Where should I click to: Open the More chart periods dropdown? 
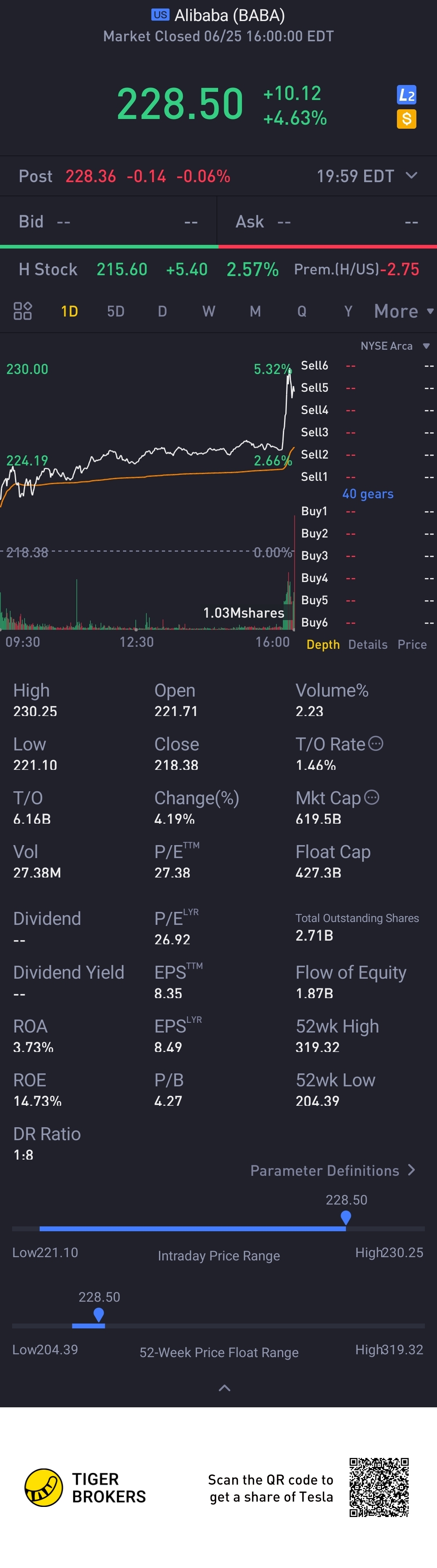pos(403,311)
